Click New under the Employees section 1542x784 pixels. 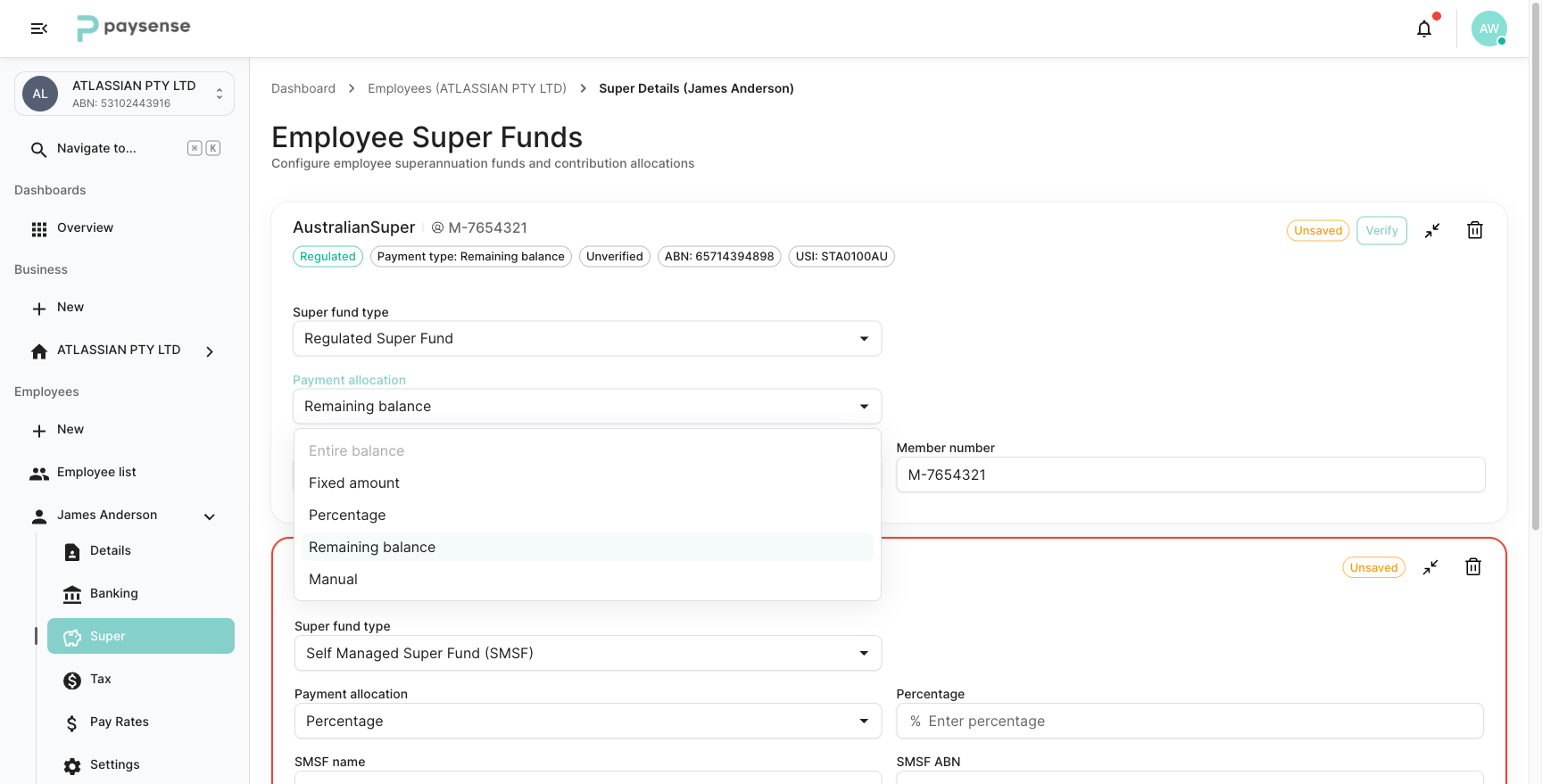point(125,430)
